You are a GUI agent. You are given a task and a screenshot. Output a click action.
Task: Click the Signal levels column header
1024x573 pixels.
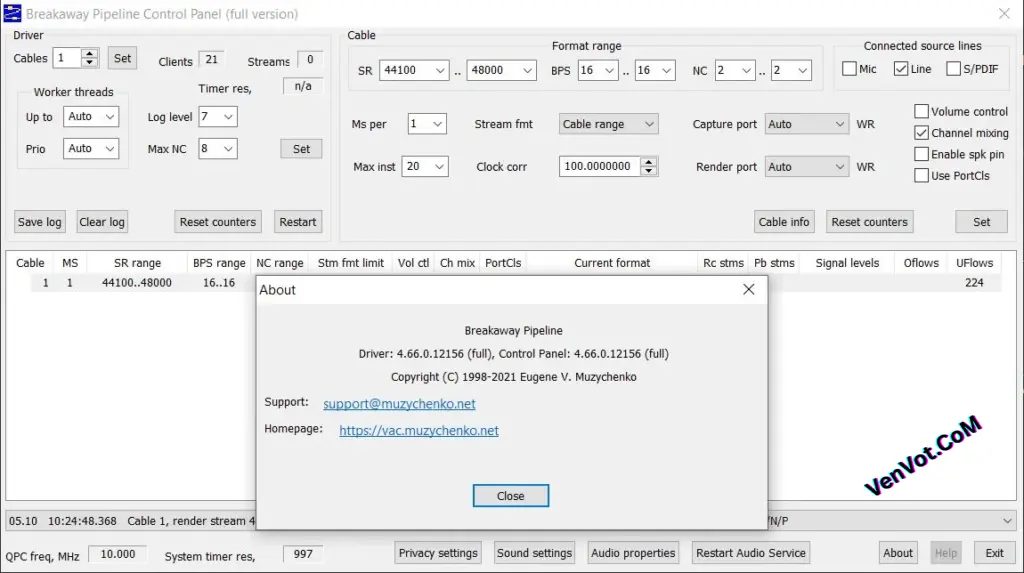(x=847, y=263)
